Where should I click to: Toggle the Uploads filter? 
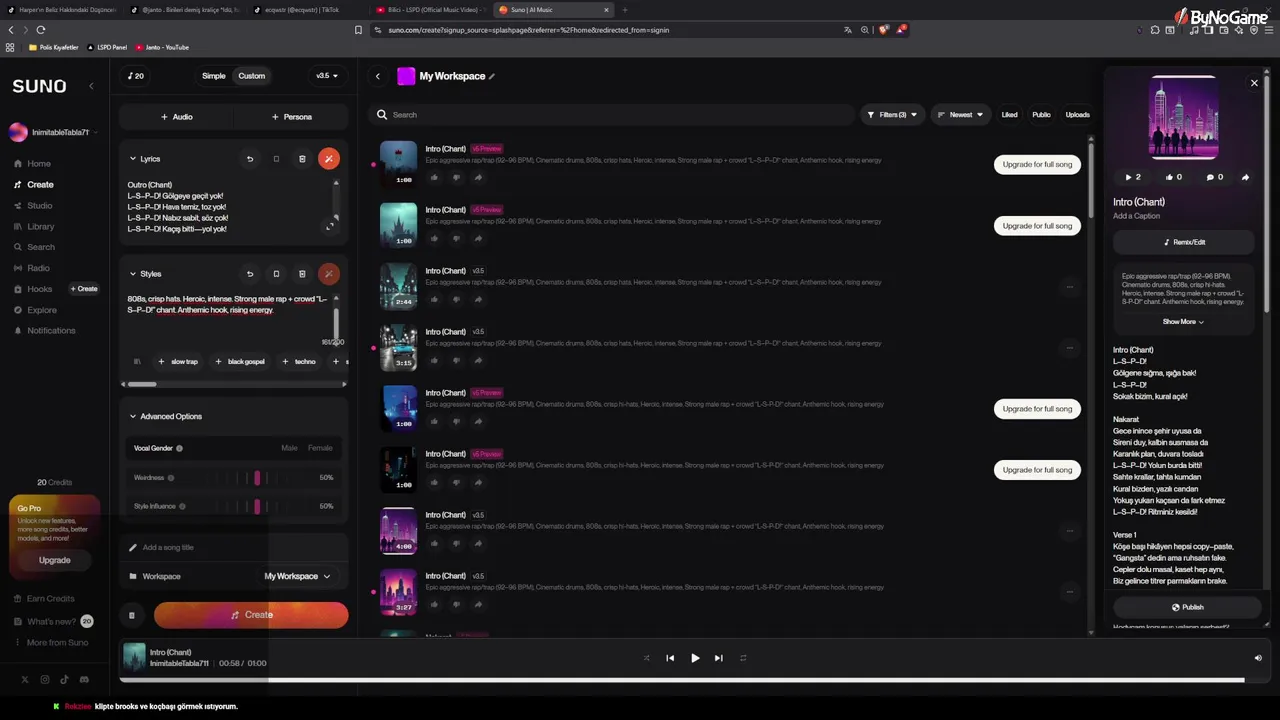[x=1077, y=115]
